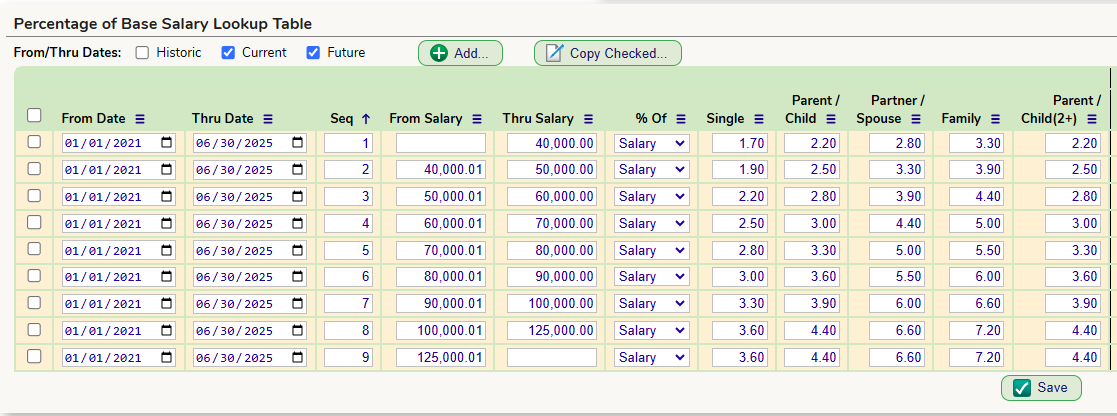Open the % Of dropdown in Seq 3 row

[x=652, y=197]
